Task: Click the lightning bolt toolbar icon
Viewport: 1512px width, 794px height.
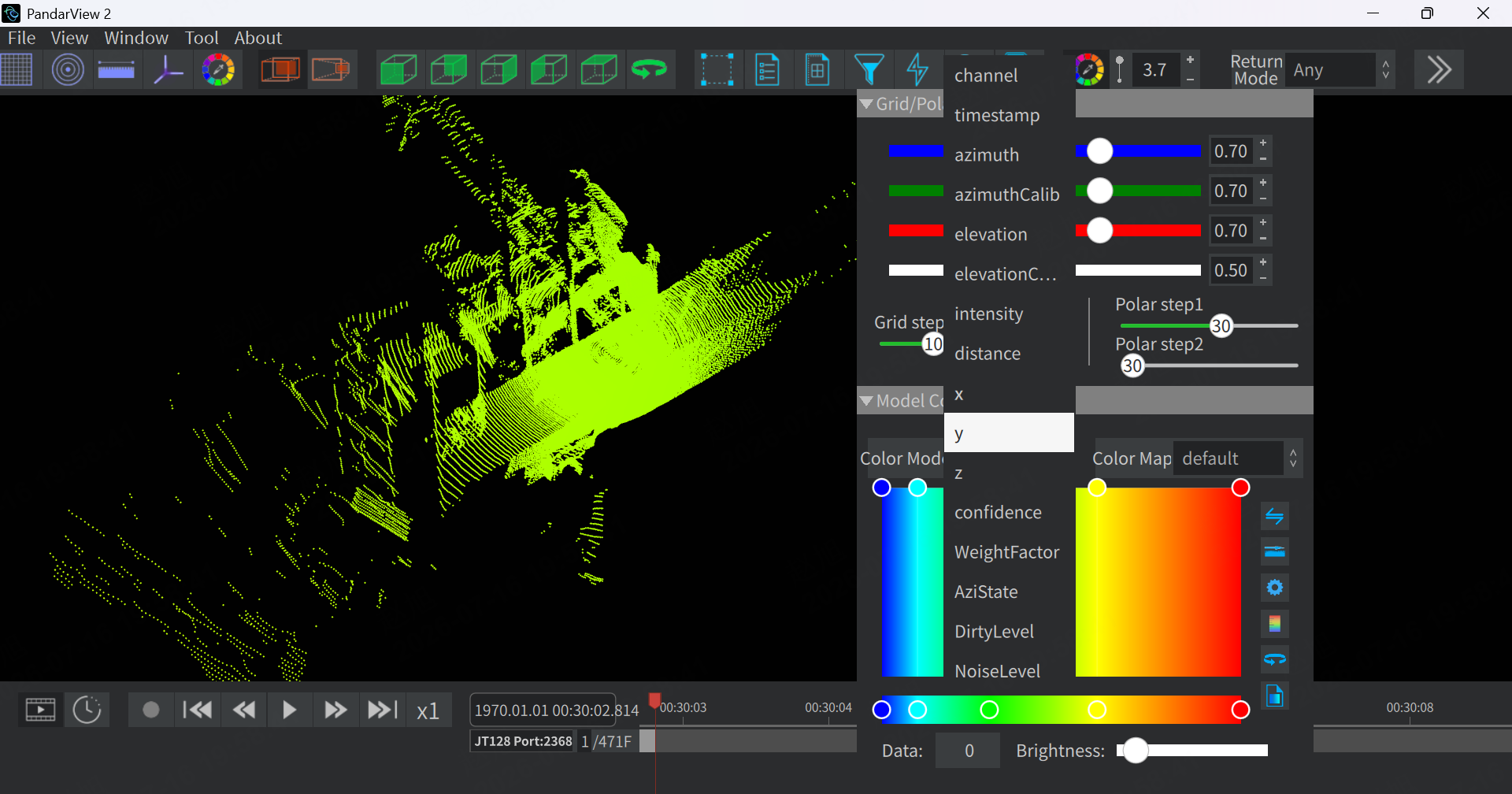Action: [x=917, y=70]
